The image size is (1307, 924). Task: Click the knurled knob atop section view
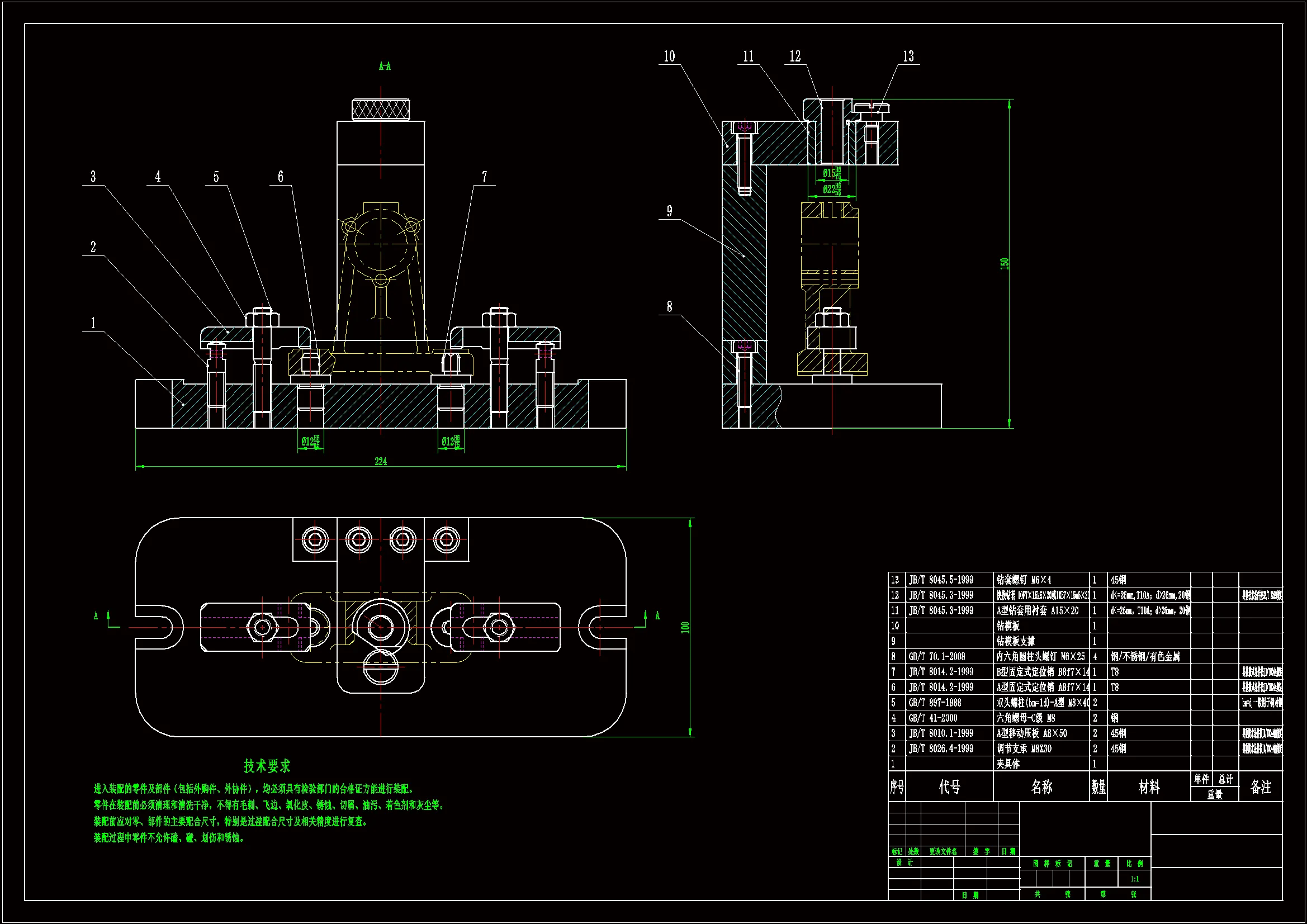pos(380,110)
